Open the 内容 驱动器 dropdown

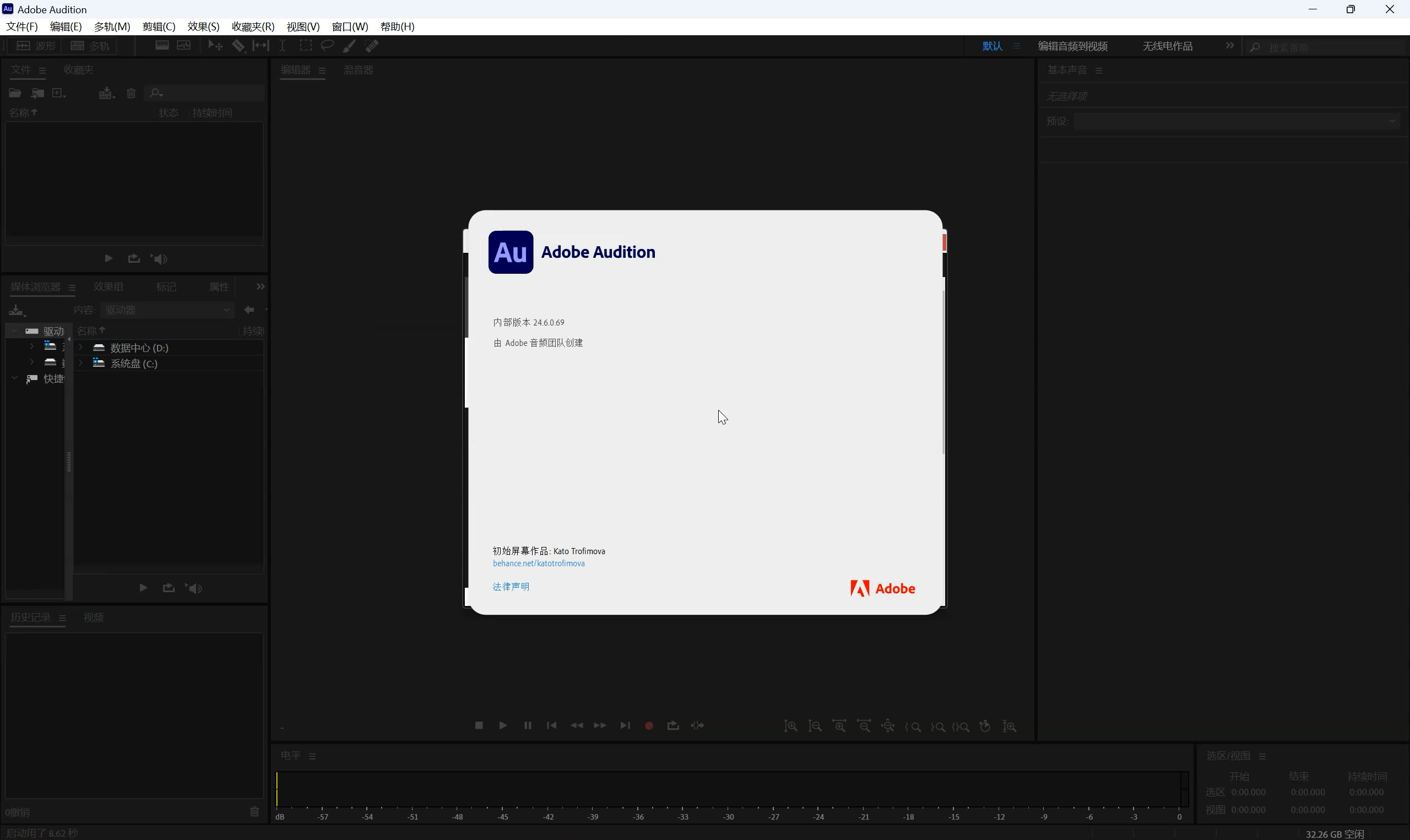tap(167, 310)
